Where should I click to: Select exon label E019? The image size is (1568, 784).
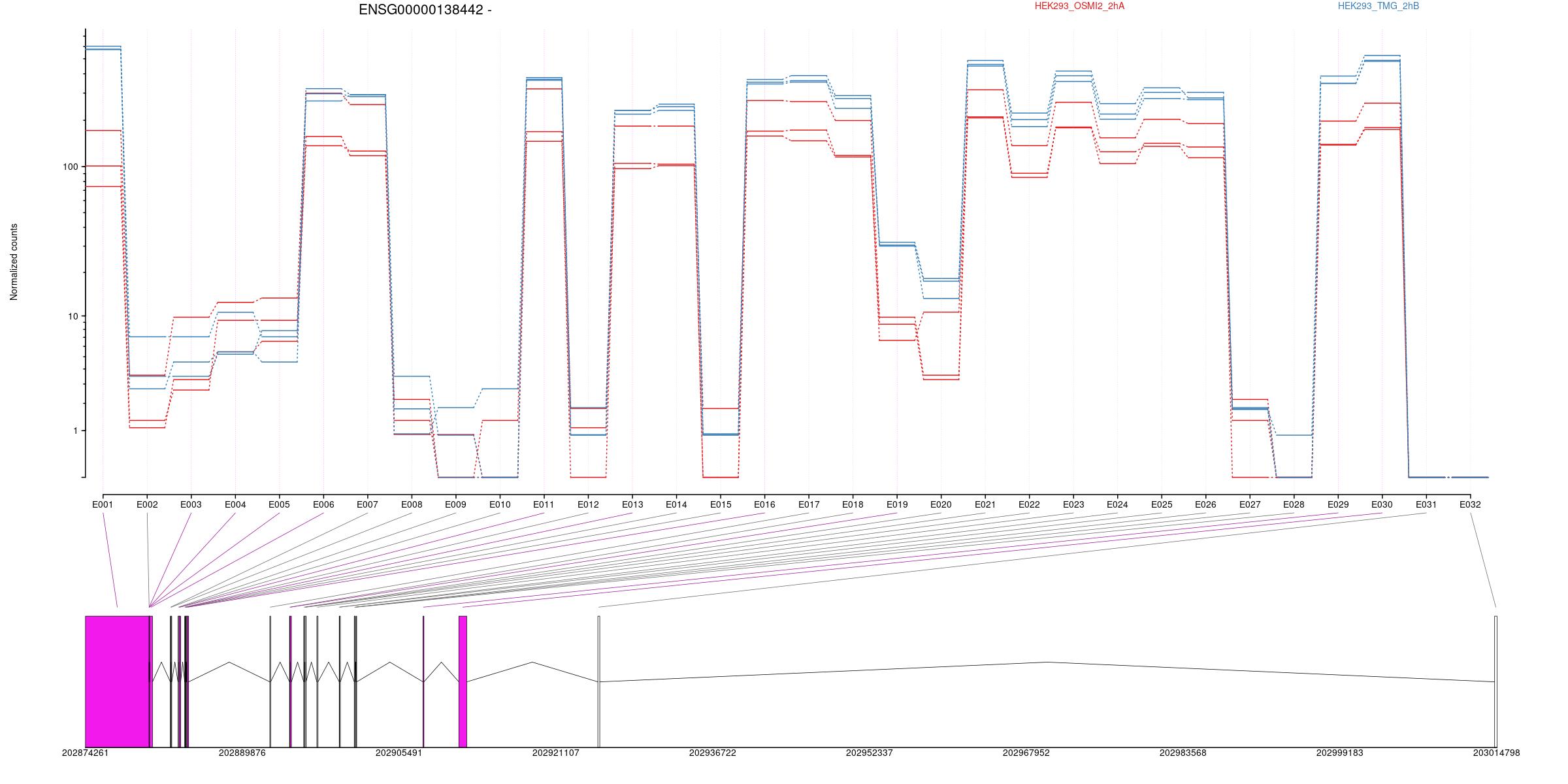897,504
